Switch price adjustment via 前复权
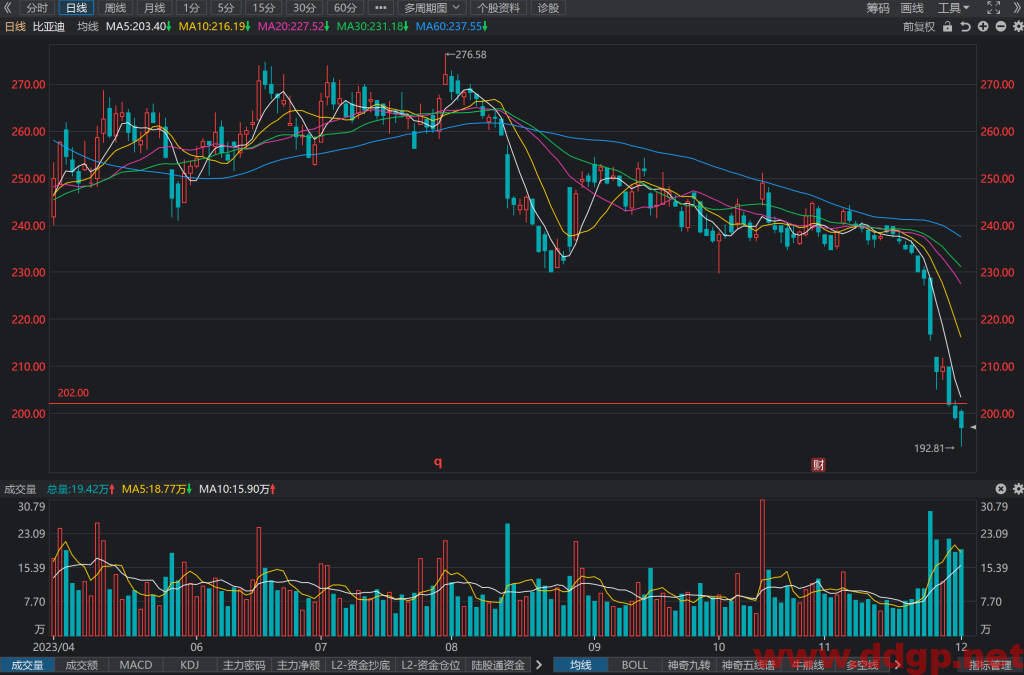1024x675 pixels. [x=919, y=27]
